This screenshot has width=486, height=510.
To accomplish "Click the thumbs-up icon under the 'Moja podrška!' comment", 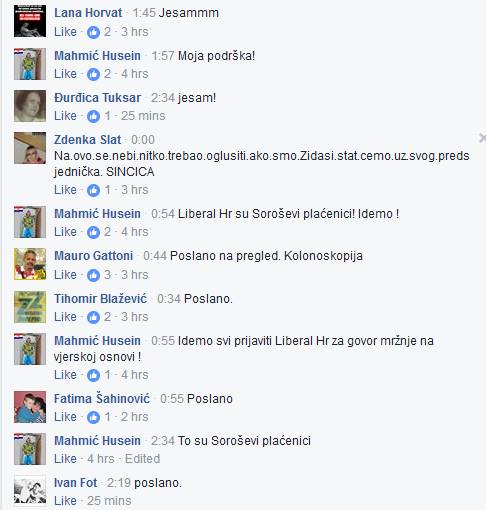I will click(x=93, y=74).
